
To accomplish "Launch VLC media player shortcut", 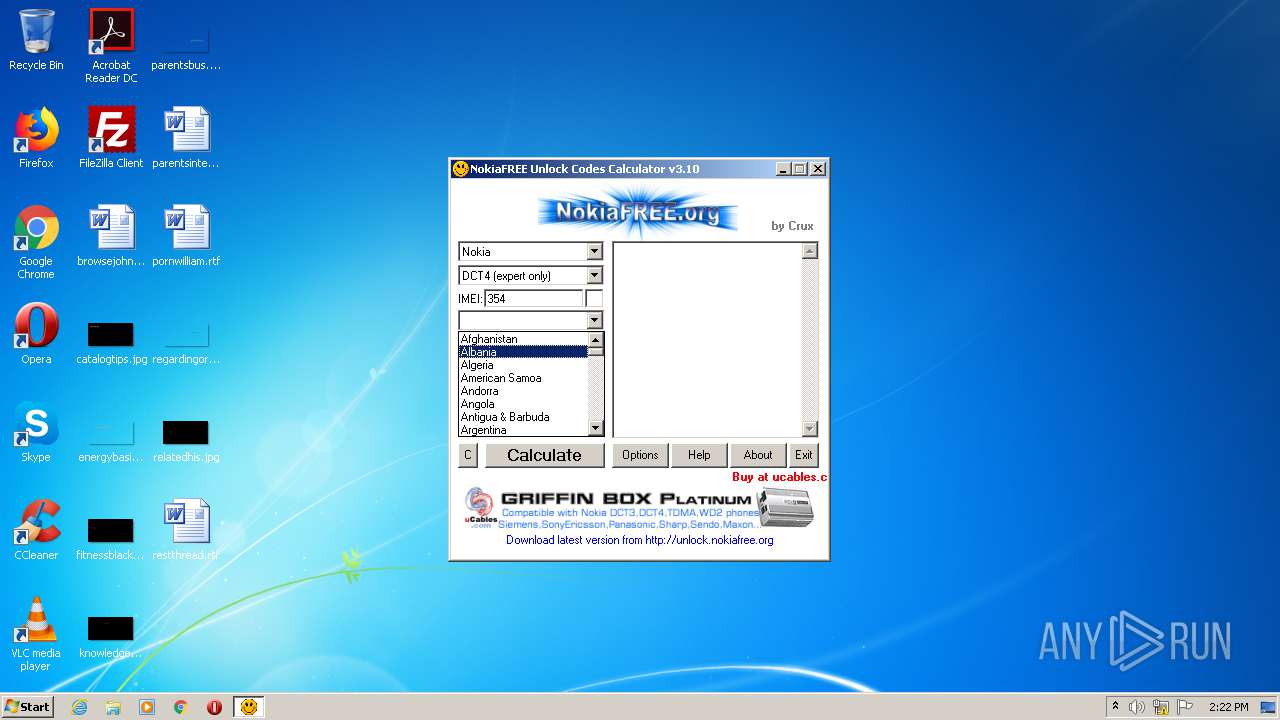I will 36,634.
